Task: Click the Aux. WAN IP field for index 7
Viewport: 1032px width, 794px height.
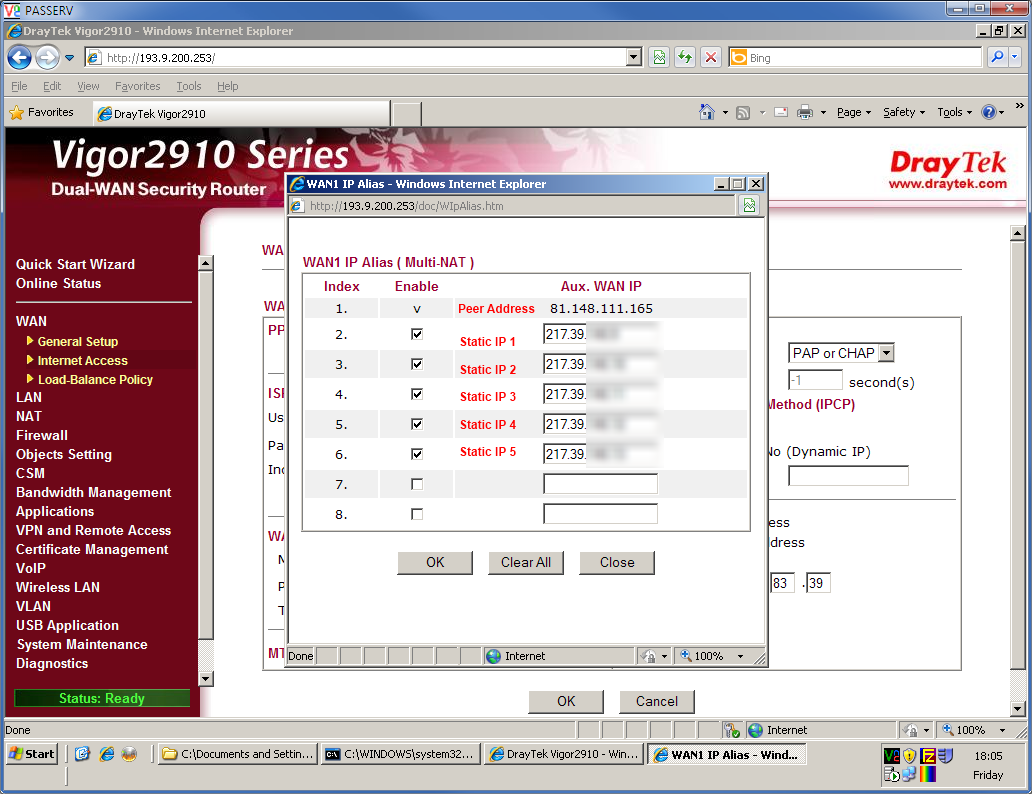Action: click(x=600, y=484)
